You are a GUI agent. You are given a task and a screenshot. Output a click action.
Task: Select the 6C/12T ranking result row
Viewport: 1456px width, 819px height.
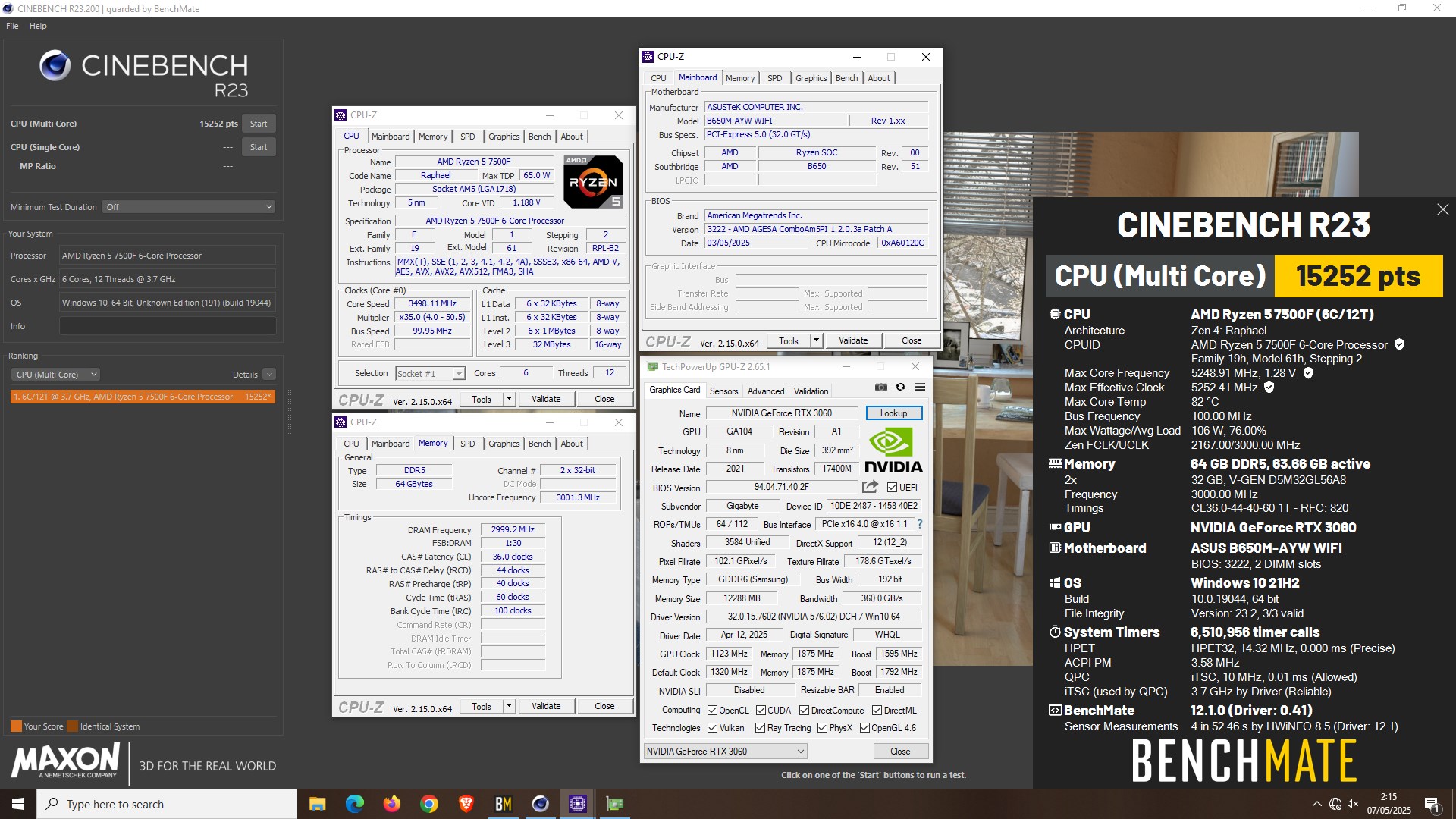143,397
